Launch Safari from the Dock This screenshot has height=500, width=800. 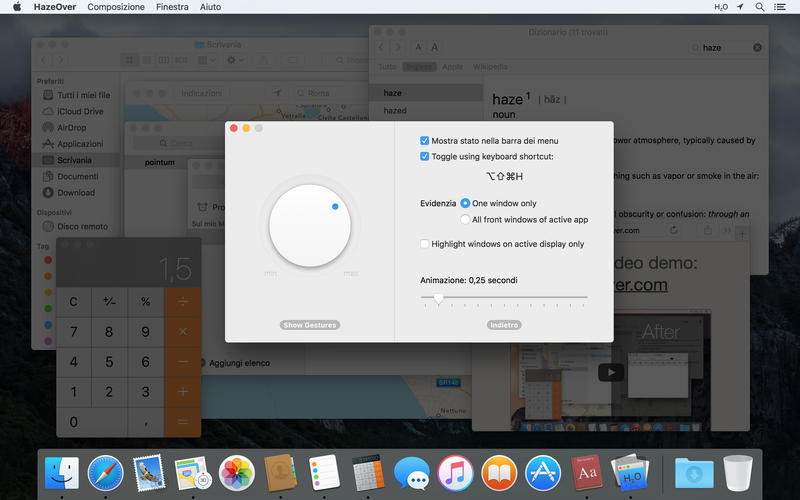click(106, 473)
